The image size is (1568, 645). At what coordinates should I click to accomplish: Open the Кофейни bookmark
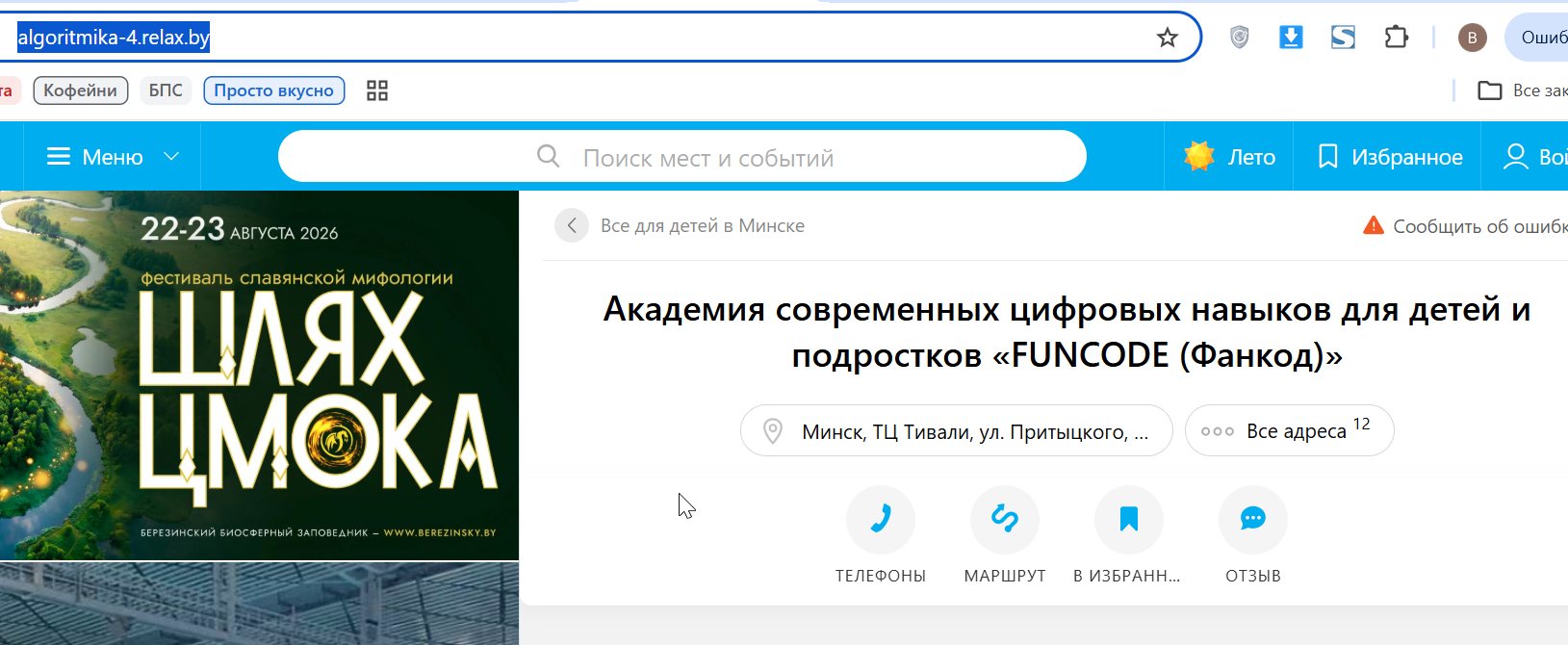pos(81,90)
